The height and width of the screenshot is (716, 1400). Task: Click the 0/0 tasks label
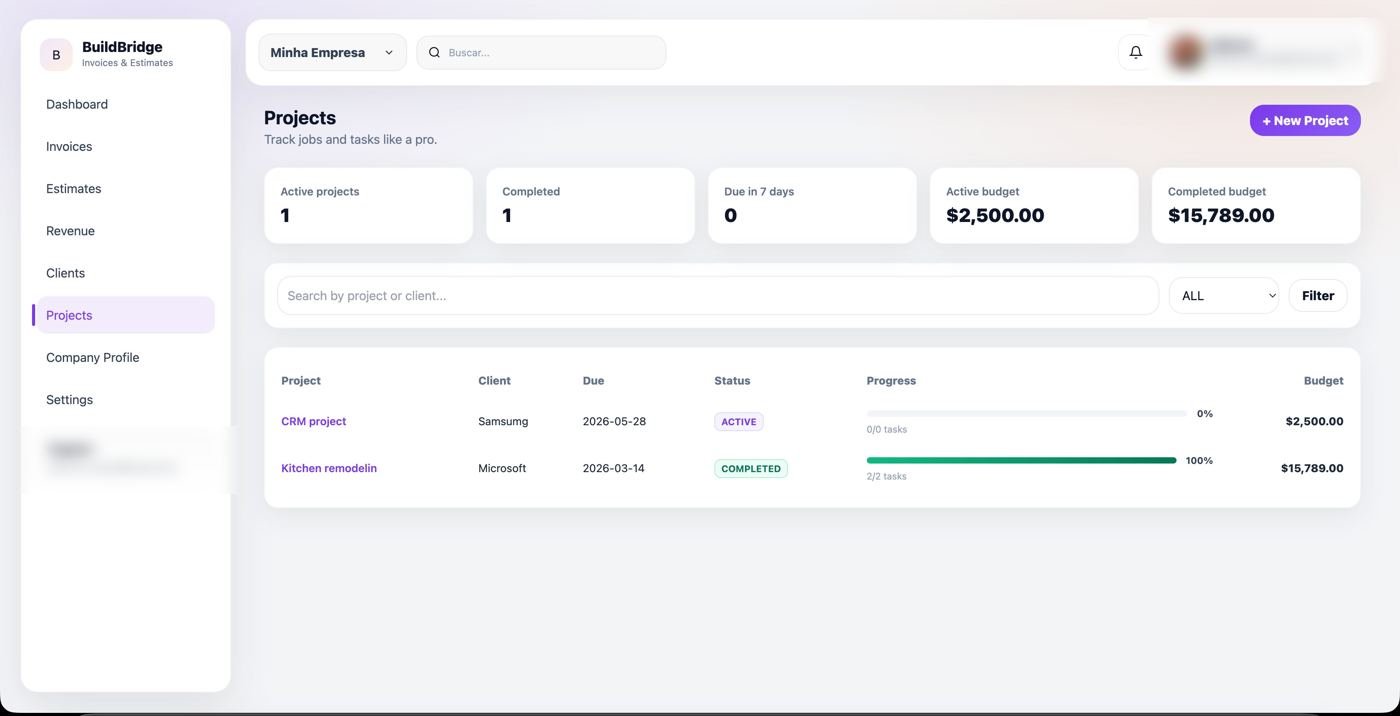click(887, 429)
